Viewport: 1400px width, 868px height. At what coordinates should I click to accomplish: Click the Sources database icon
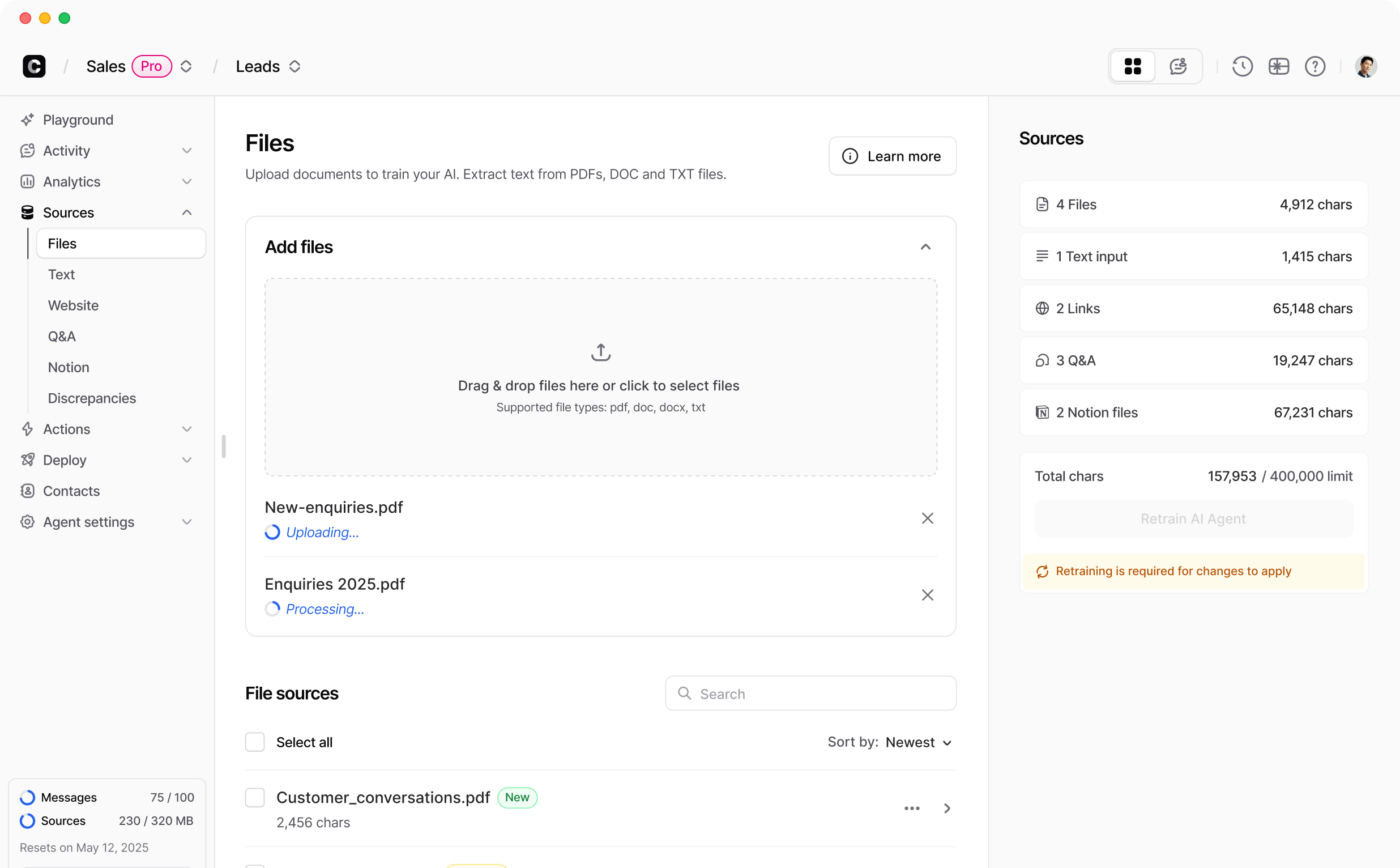(x=27, y=212)
